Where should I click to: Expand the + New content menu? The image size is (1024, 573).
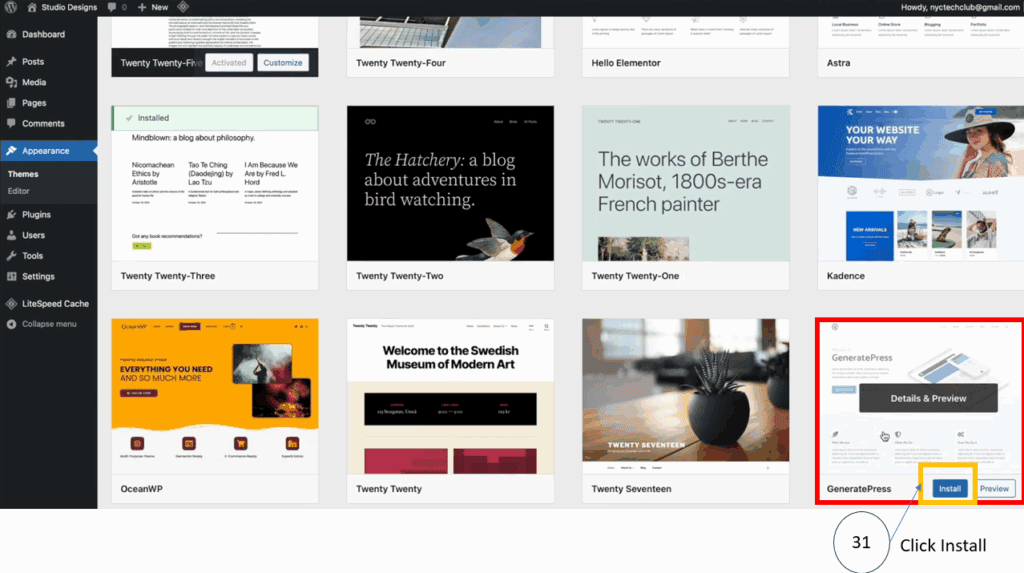(153, 7)
